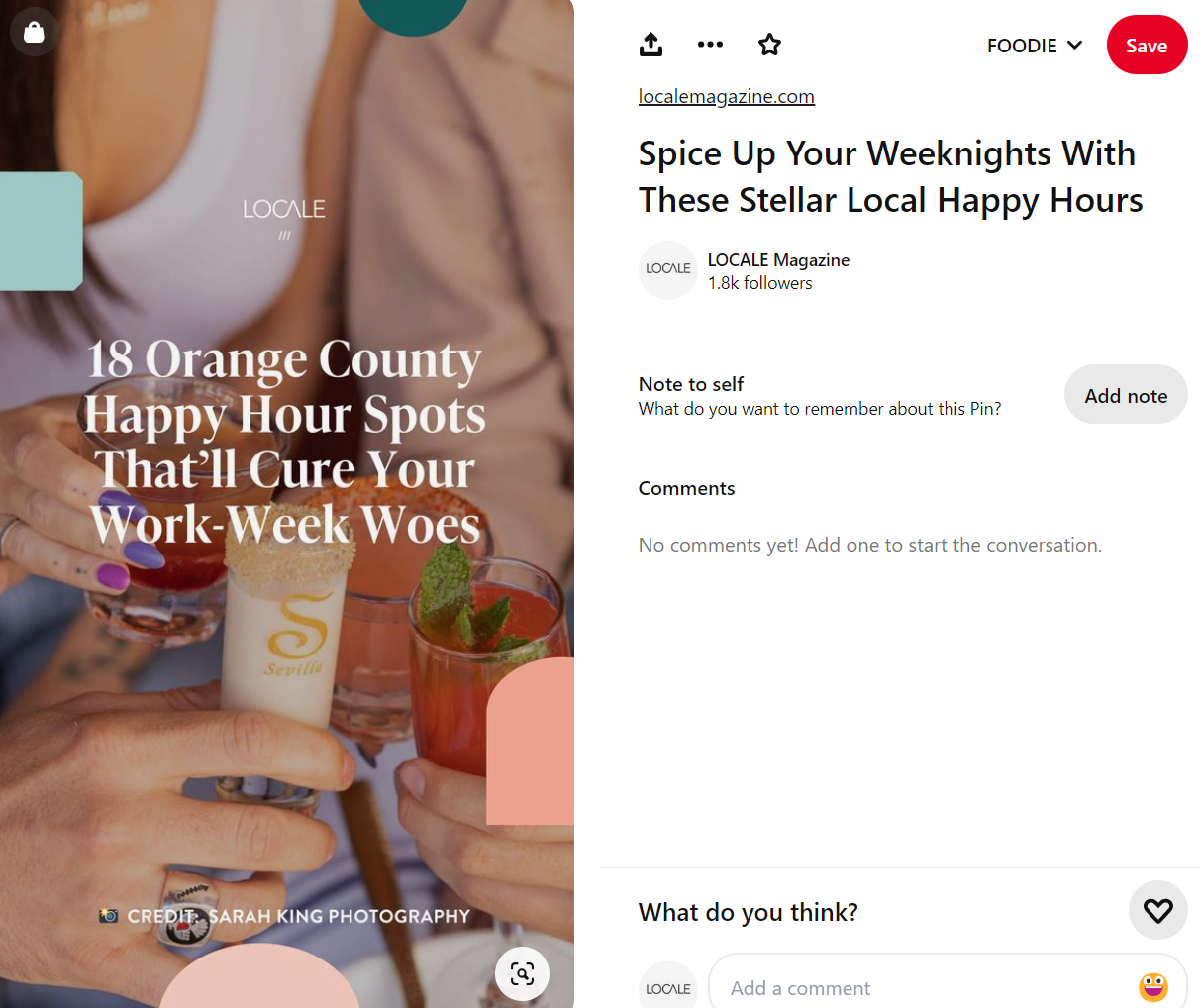
Task: Click the red Save button
Action: (x=1147, y=46)
